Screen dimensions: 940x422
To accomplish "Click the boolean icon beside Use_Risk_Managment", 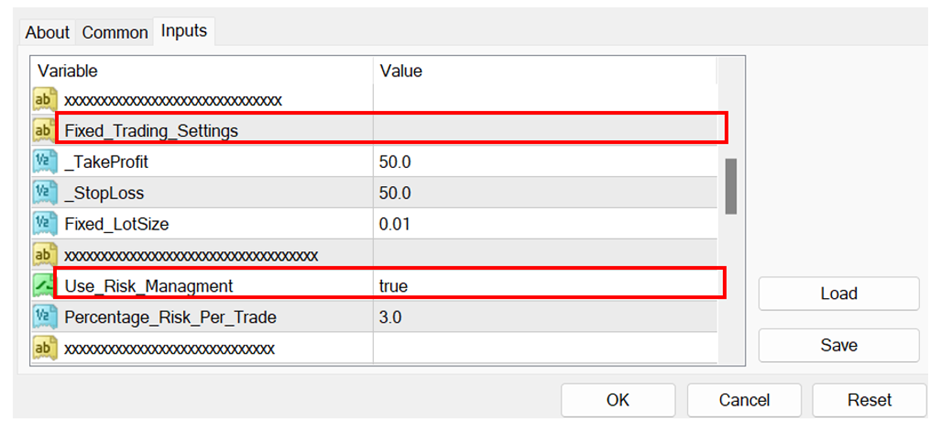I will click(x=44, y=285).
